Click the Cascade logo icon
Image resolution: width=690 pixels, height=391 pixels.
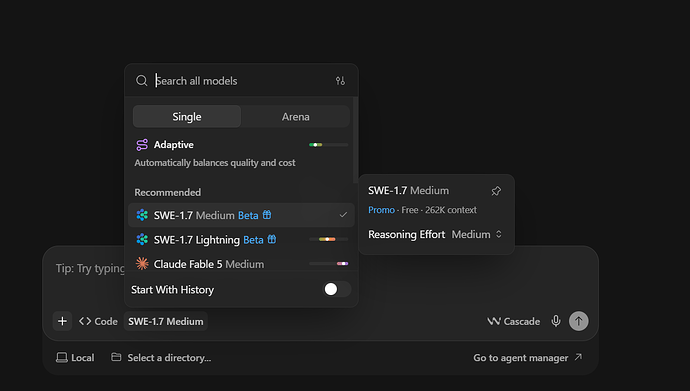pos(493,321)
